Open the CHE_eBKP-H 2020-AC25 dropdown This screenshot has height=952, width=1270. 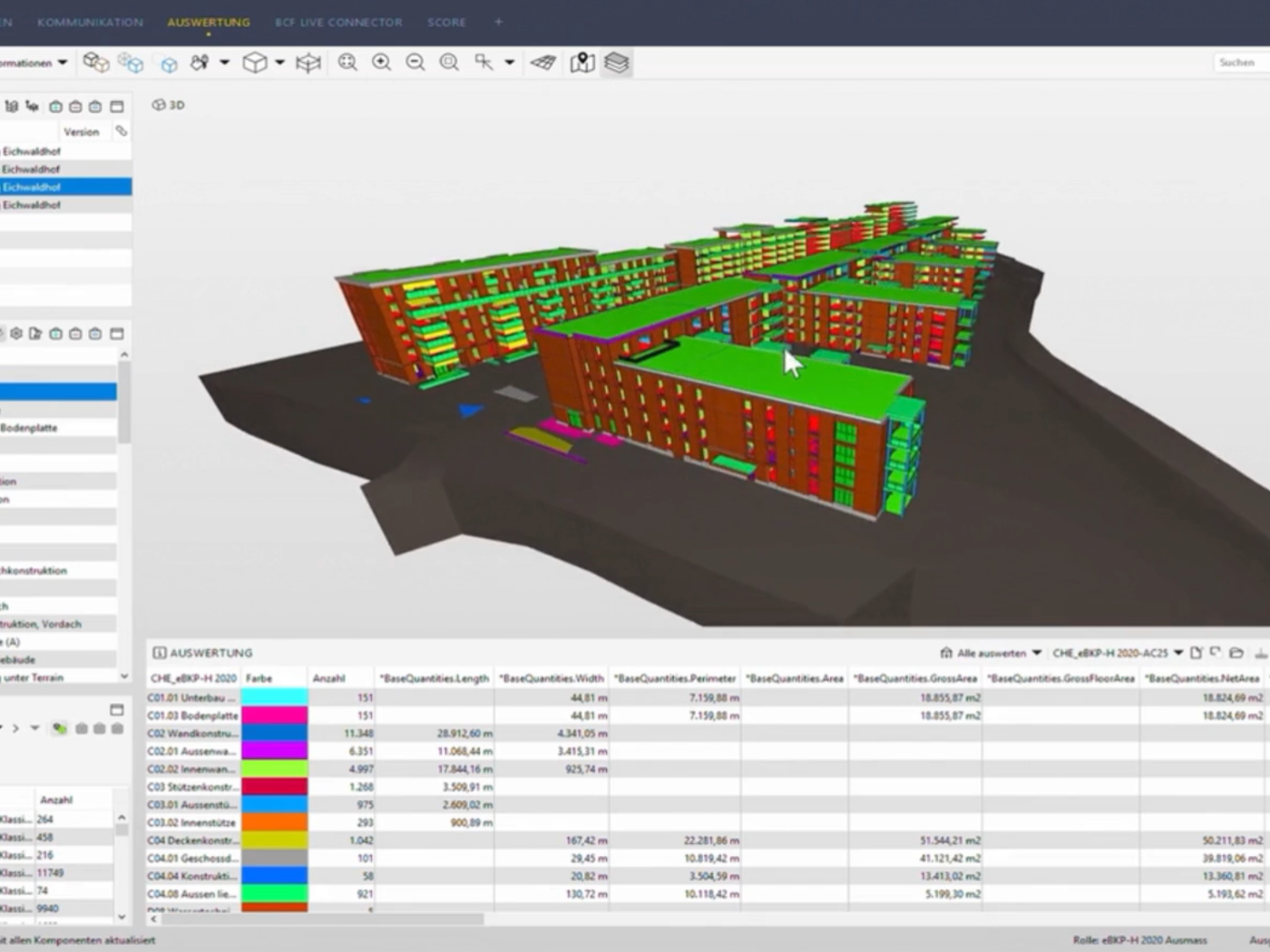pos(1178,653)
